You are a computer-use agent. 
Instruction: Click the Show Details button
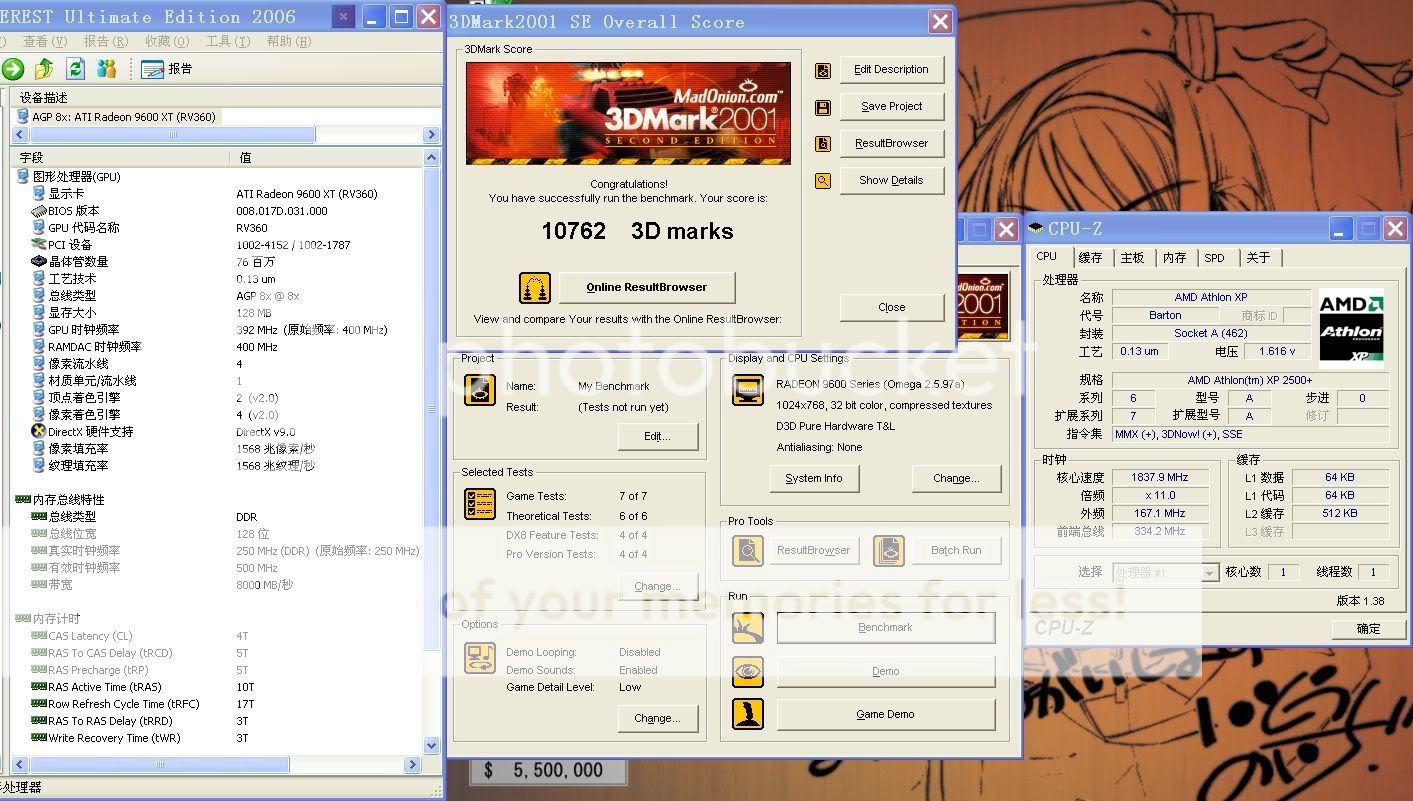click(x=891, y=181)
